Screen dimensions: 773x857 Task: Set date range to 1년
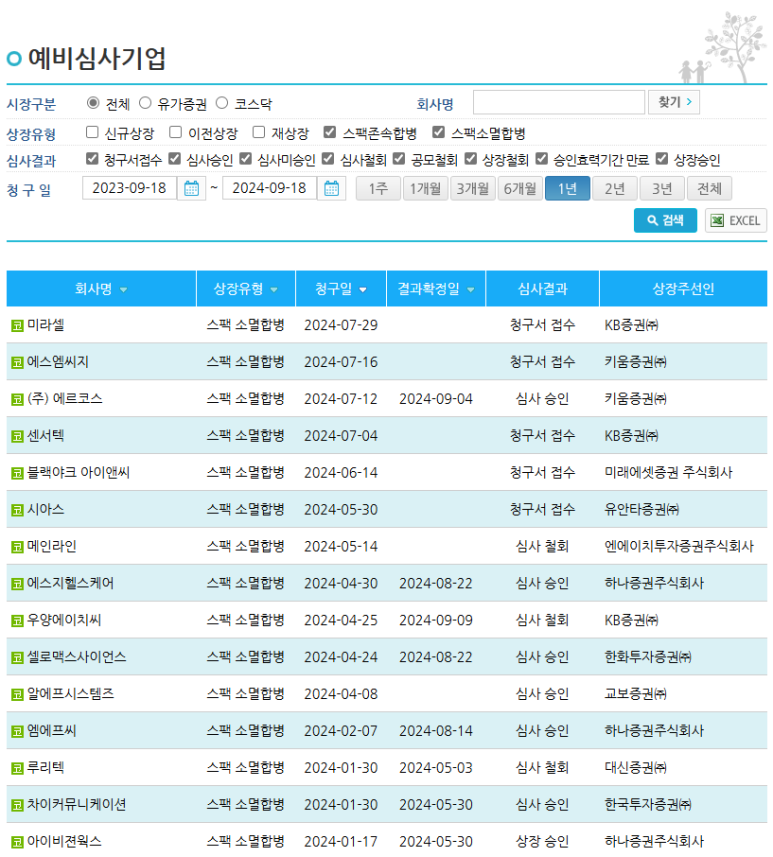pos(567,189)
